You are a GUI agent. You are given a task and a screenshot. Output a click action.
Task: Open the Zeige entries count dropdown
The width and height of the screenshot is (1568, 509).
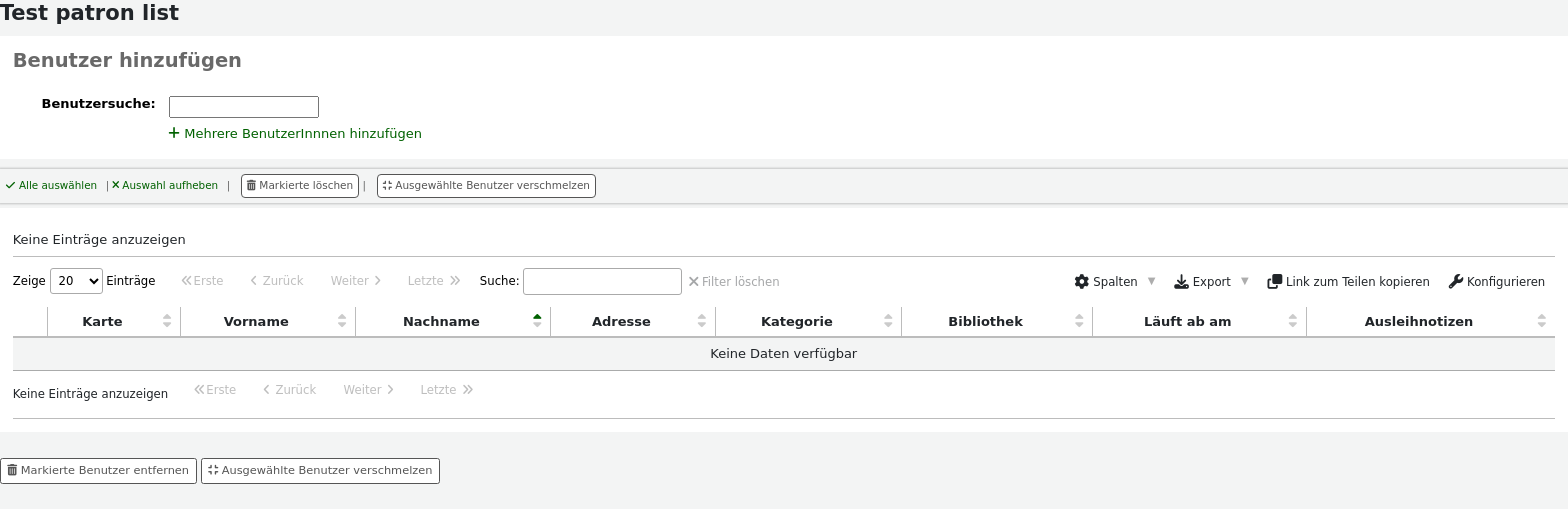coord(76,281)
